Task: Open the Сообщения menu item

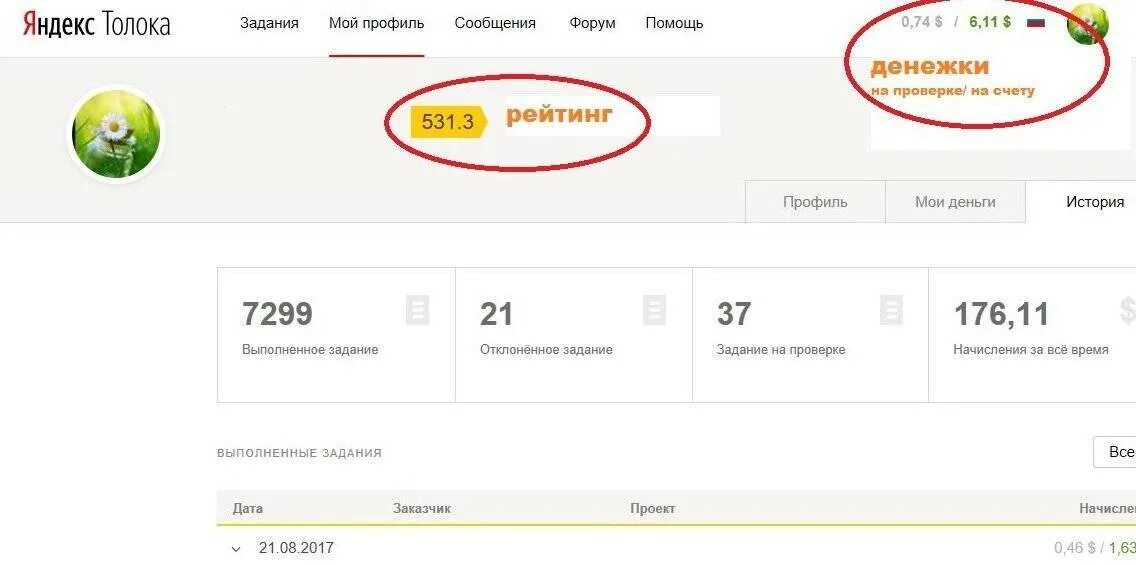Action: coord(495,23)
